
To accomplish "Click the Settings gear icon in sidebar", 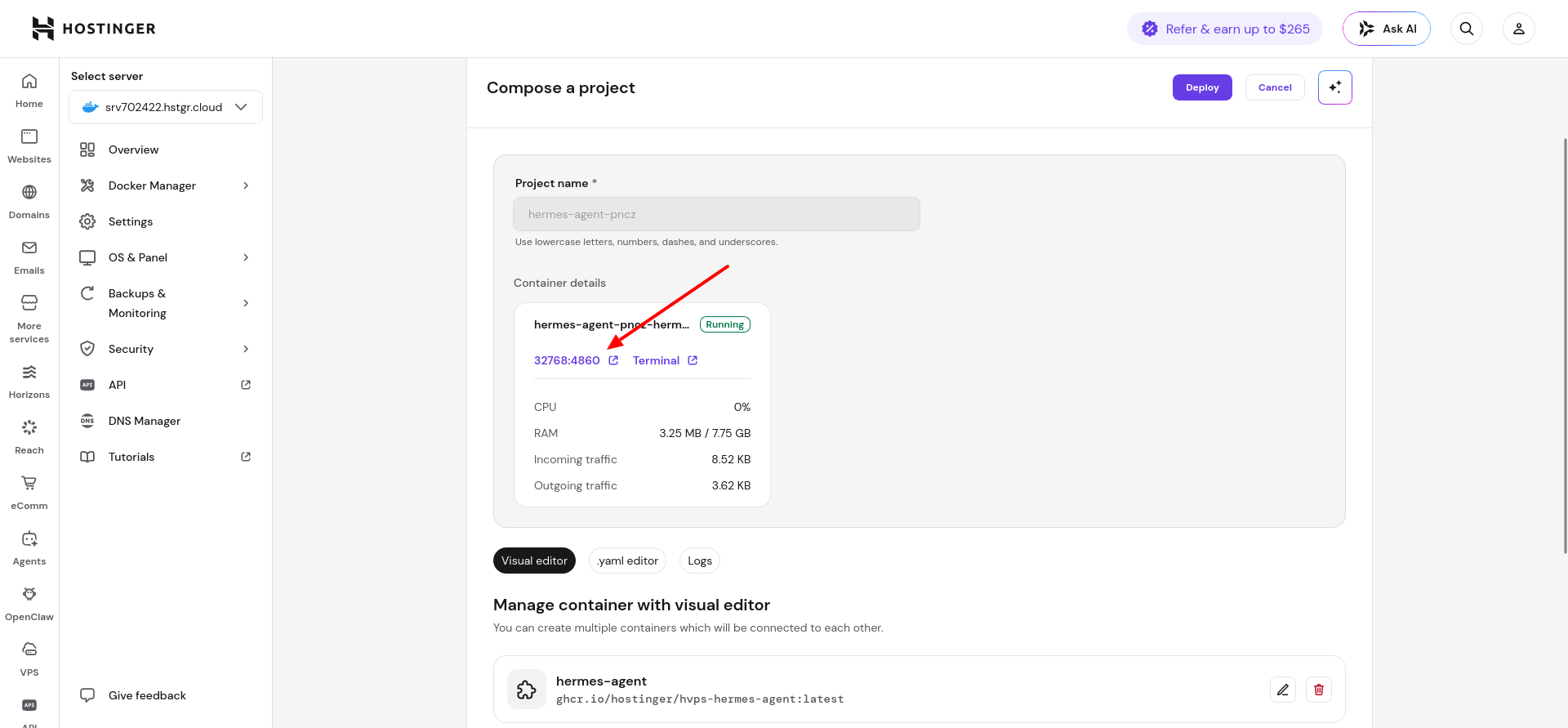I will [87, 221].
